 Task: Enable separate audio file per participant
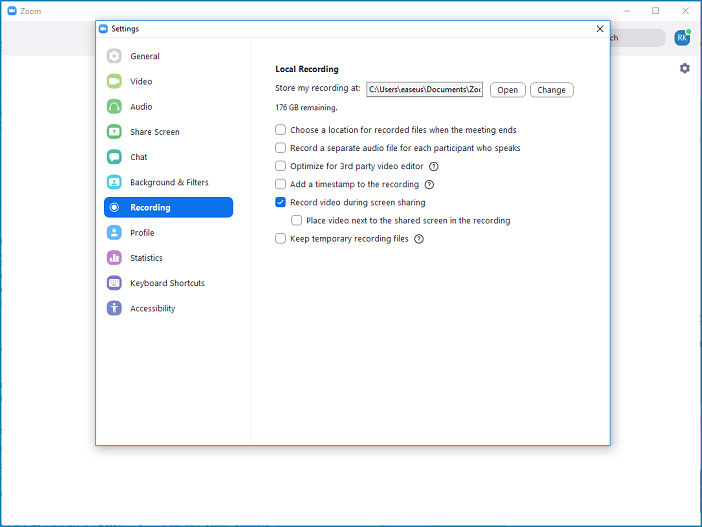(x=281, y=148)
